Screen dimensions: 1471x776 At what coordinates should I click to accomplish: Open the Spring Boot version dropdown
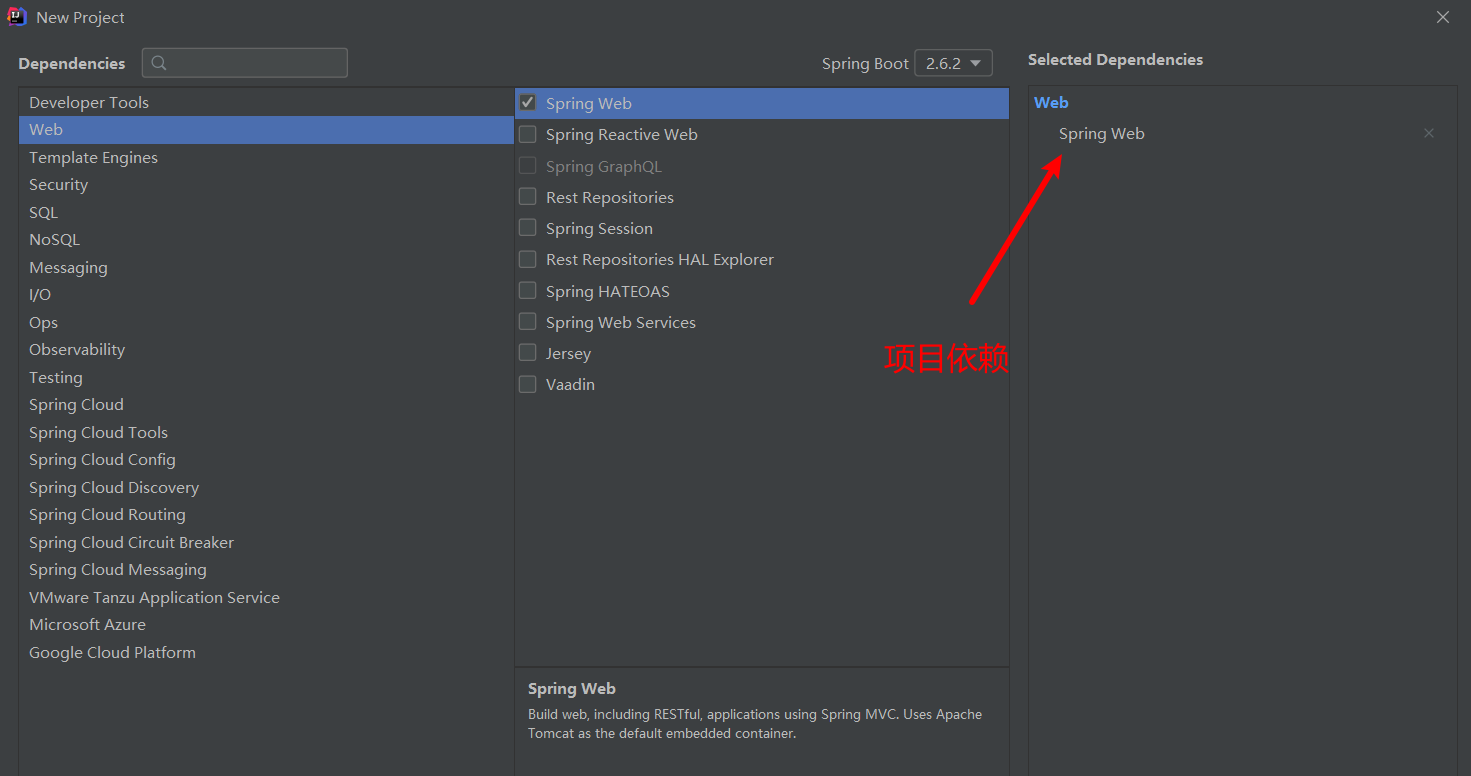953,63
